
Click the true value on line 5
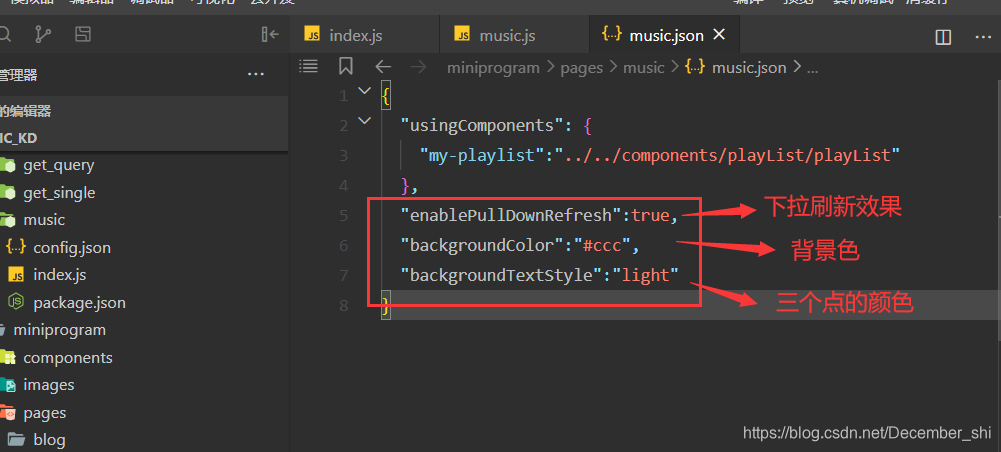(x=650, y=216)
